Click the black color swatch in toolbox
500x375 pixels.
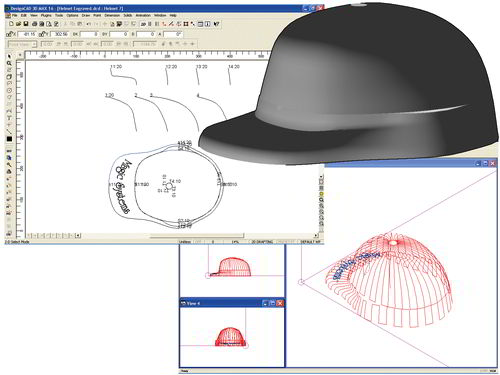point(9,139)
